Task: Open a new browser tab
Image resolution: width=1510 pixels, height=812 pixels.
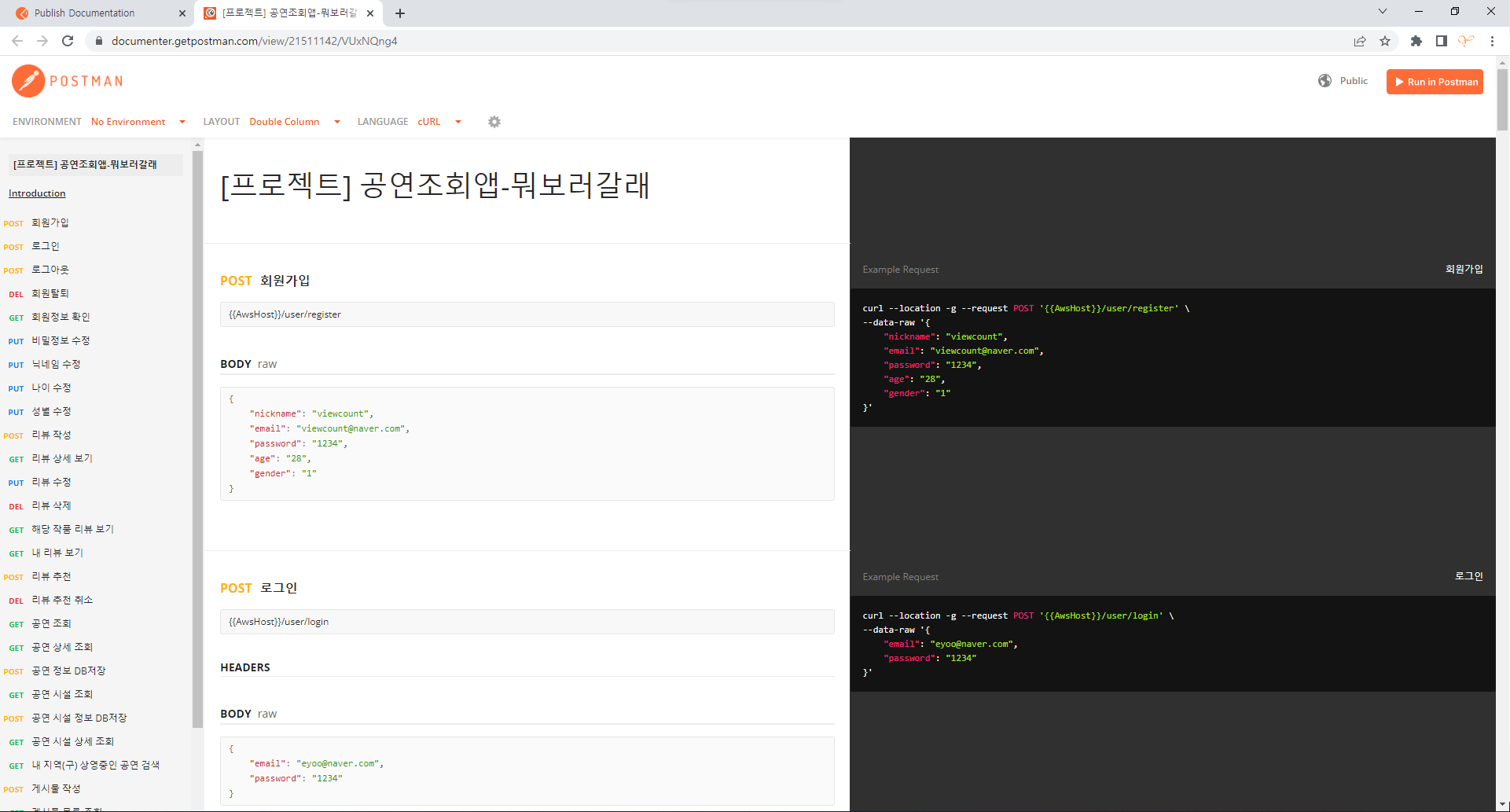Action: (400, 13)
